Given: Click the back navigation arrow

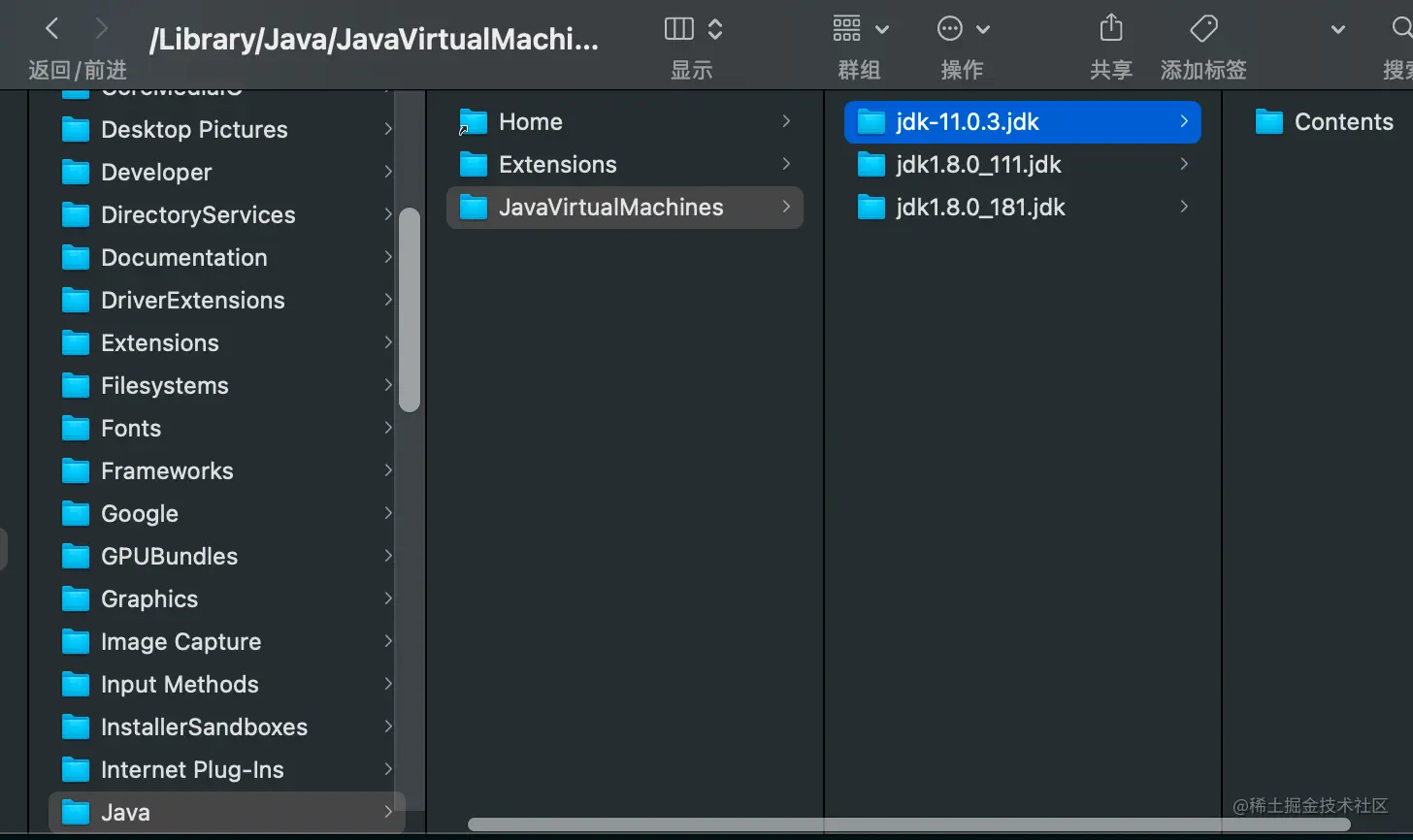Looking at the screenshot, I should tap(51, 28).
